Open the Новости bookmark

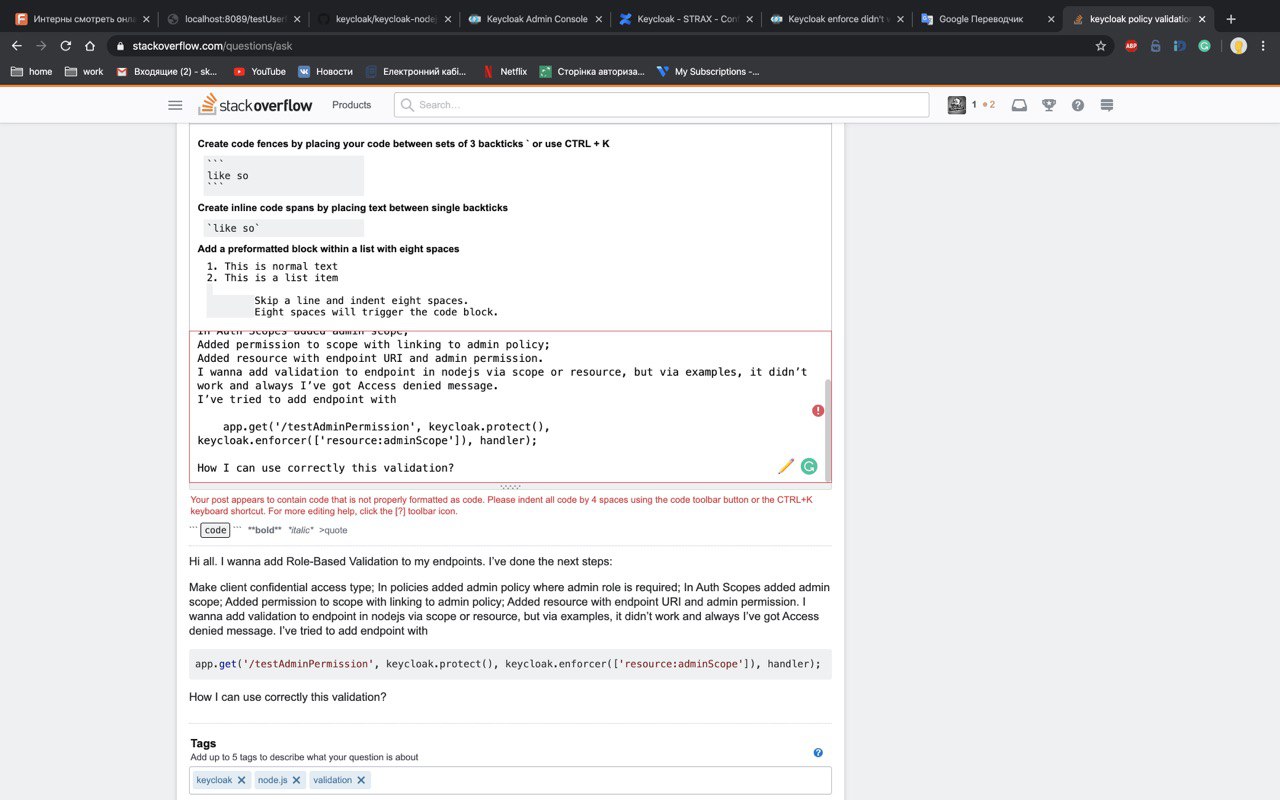coord(324,71)
